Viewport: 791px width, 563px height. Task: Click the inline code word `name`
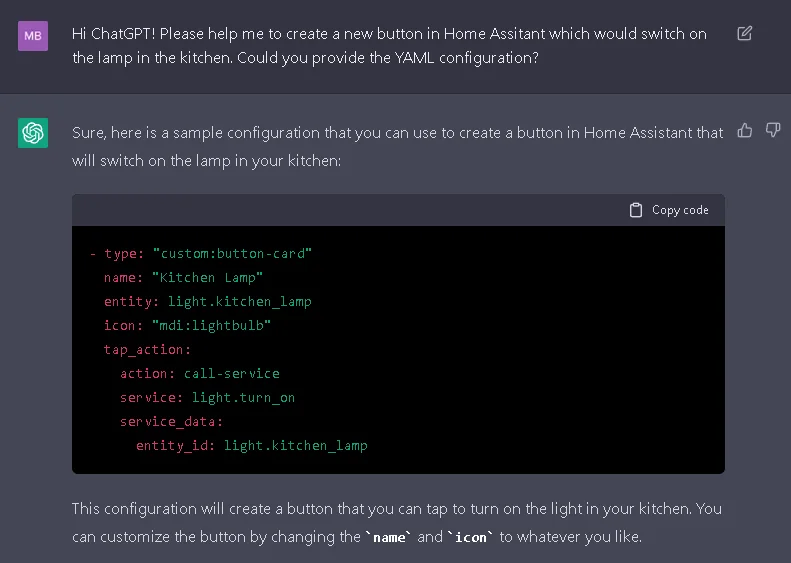(x=388, y=537)
